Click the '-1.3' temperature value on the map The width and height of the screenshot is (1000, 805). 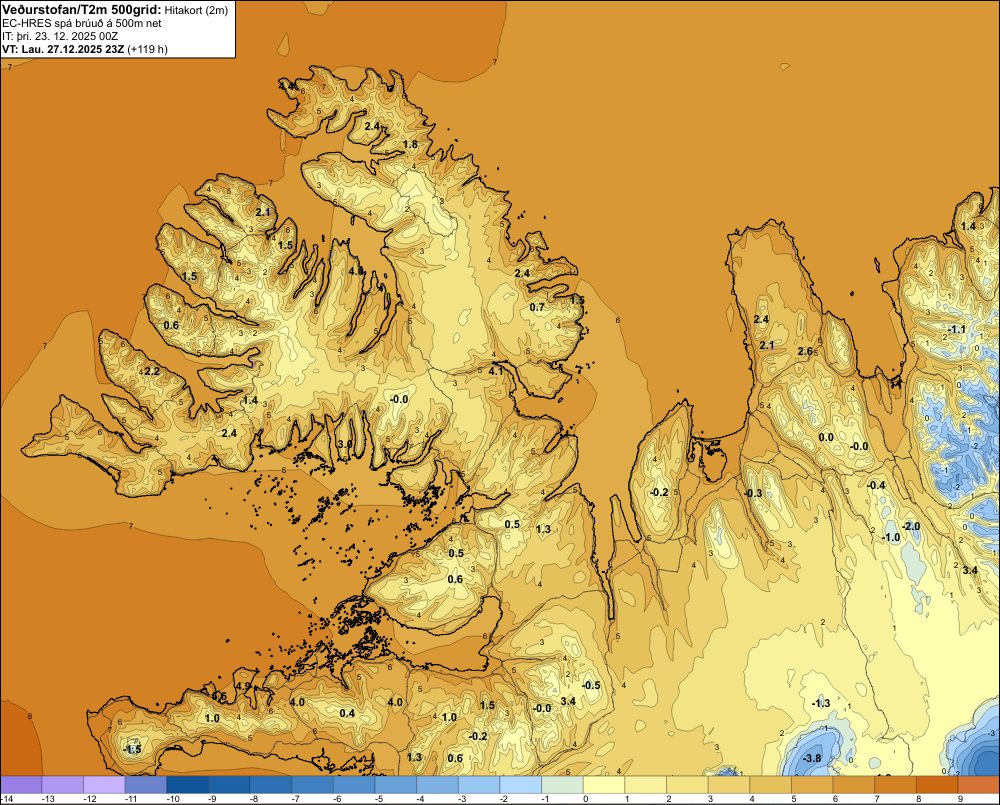(821, 704)
